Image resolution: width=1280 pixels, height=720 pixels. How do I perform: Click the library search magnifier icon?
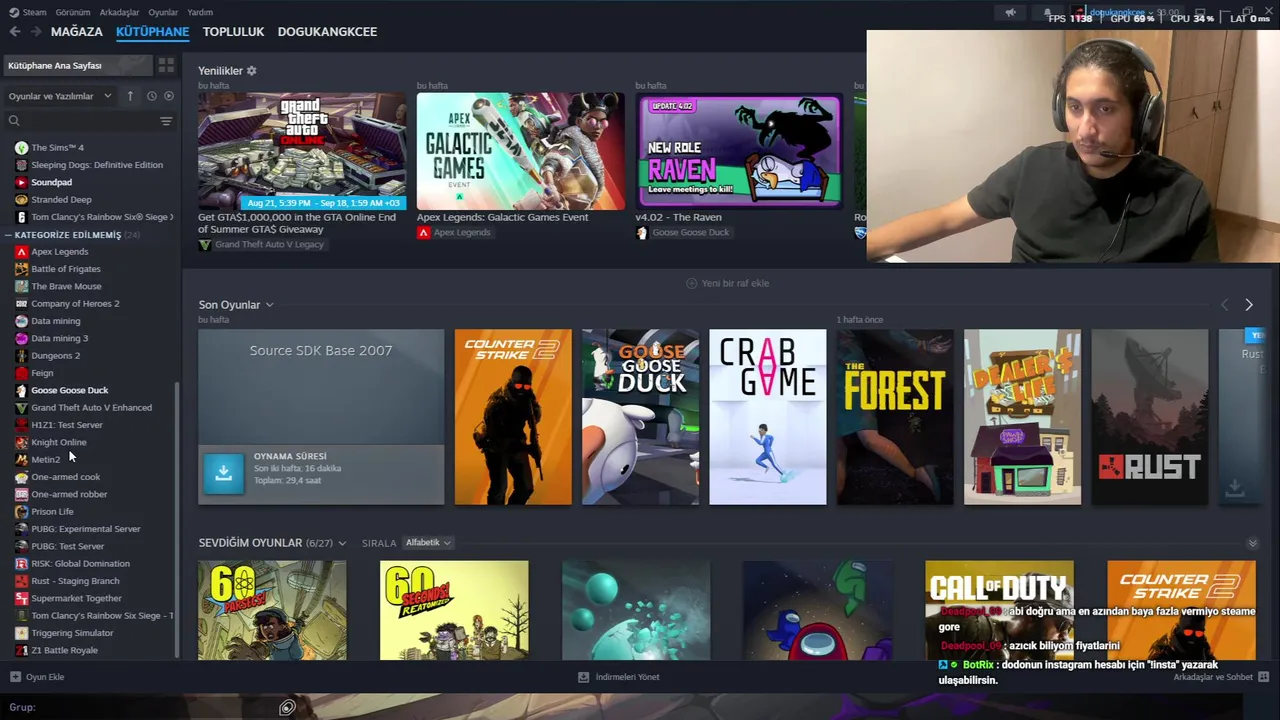coord(14,121)
